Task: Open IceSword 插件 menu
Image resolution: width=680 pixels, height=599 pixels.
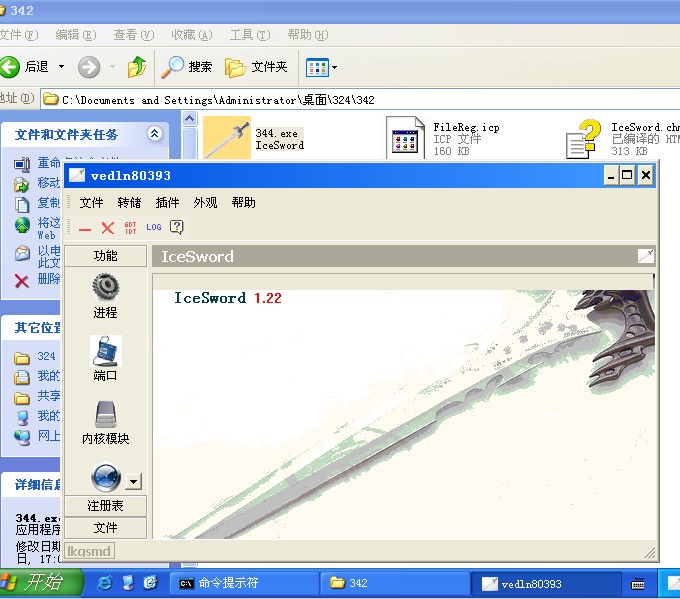Action: point(167,203)
